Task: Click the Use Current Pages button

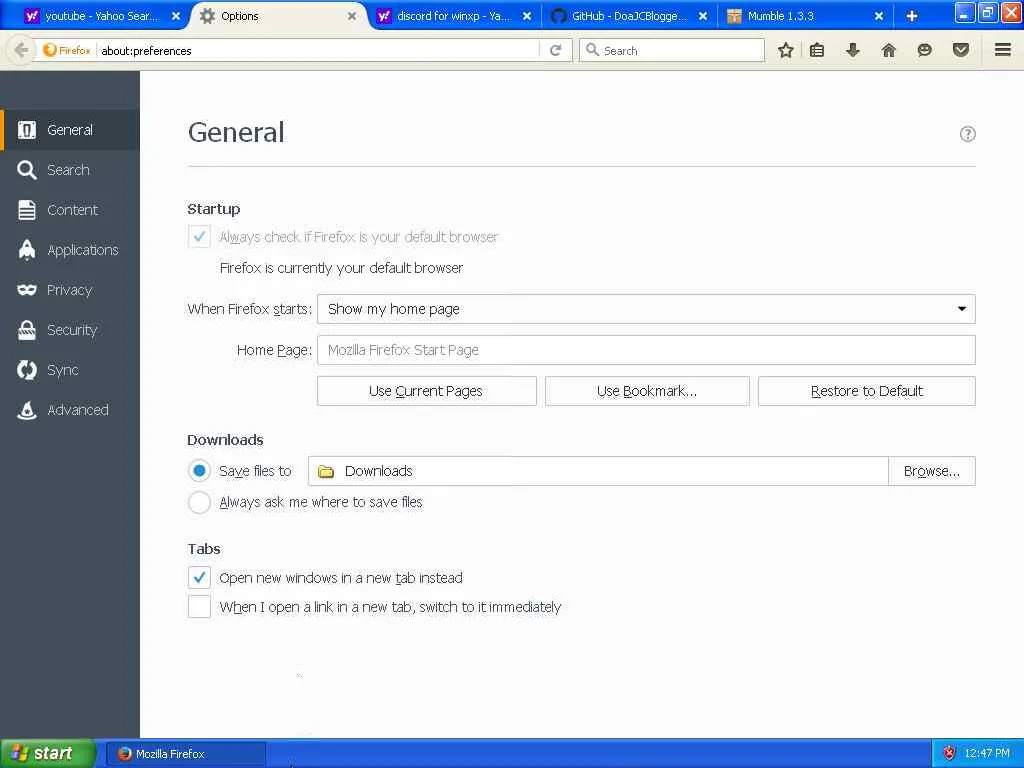Action: point(426,391)
